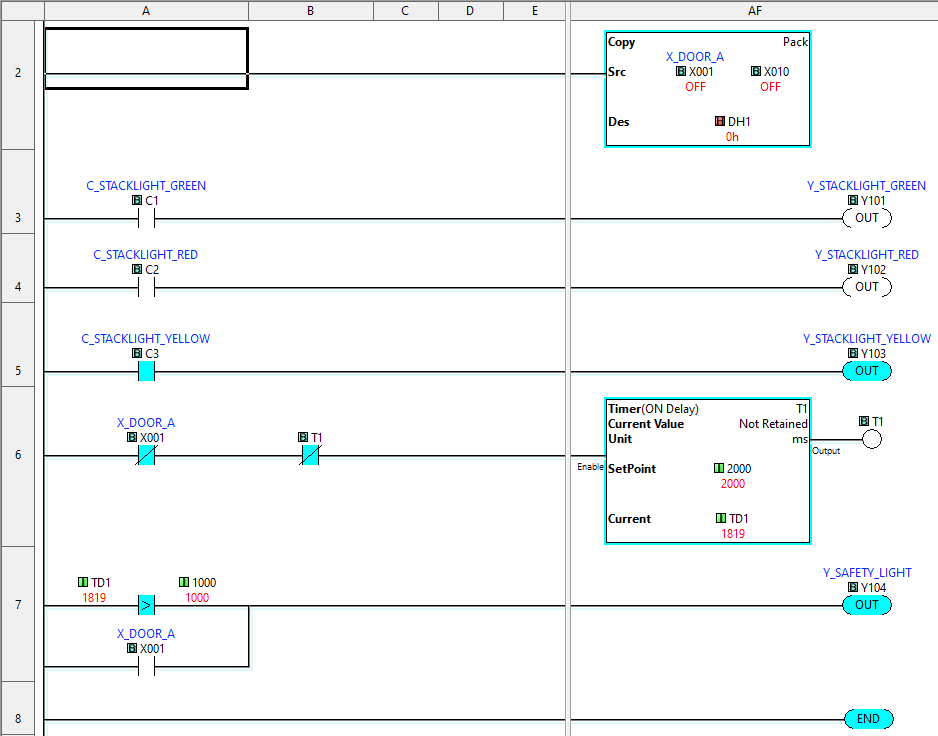Select rung number 5 header
The height and width of the screenshot is (736, 938).
[x=18, y=345]
